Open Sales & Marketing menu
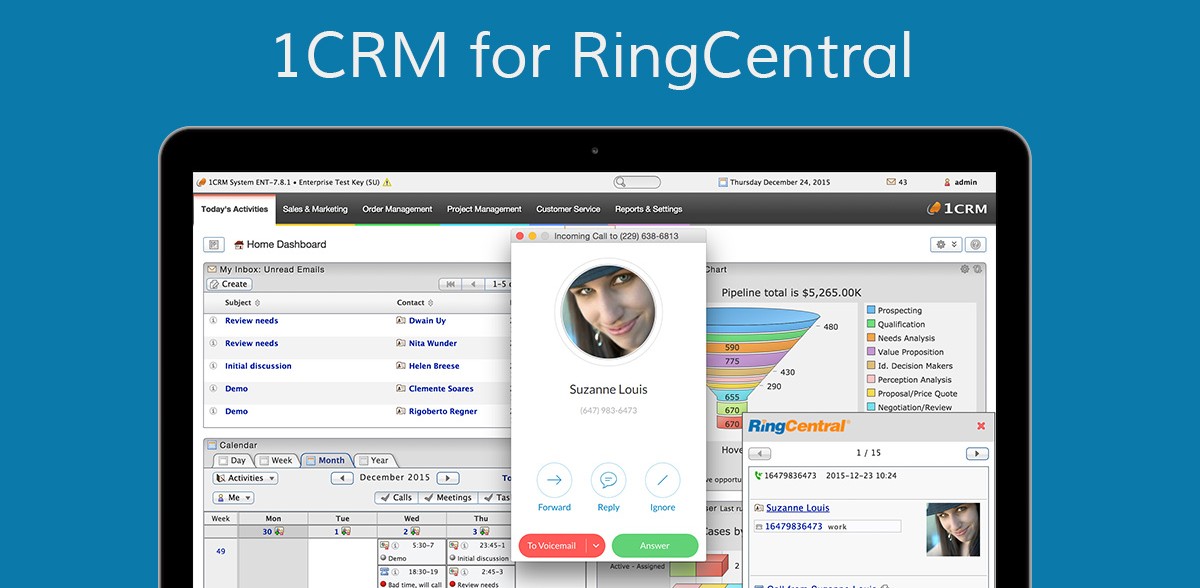 coord(315,209)
